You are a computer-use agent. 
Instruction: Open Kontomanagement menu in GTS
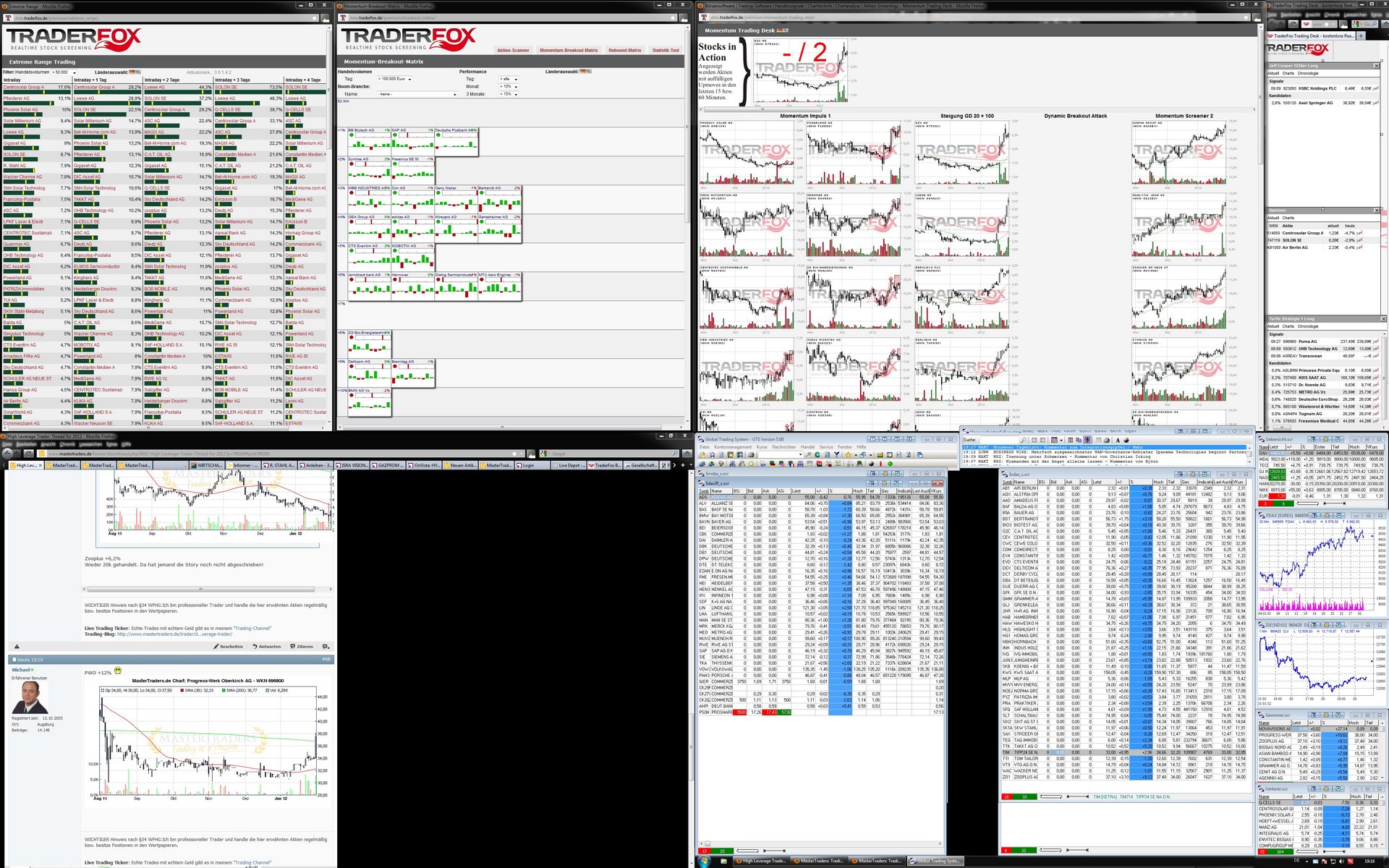click(x=733, y=447)
